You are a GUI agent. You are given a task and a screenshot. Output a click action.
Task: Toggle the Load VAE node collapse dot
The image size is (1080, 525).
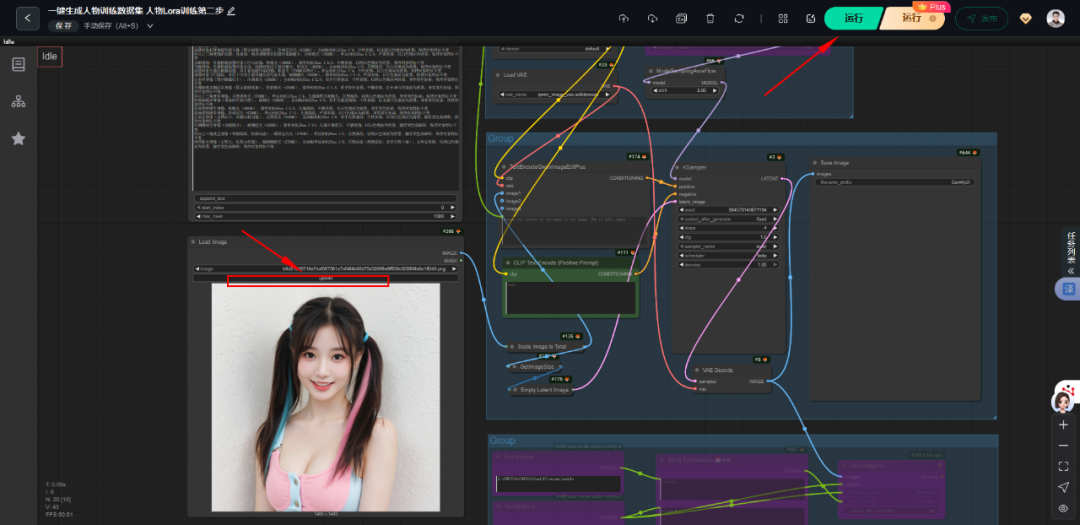point(498,74)
